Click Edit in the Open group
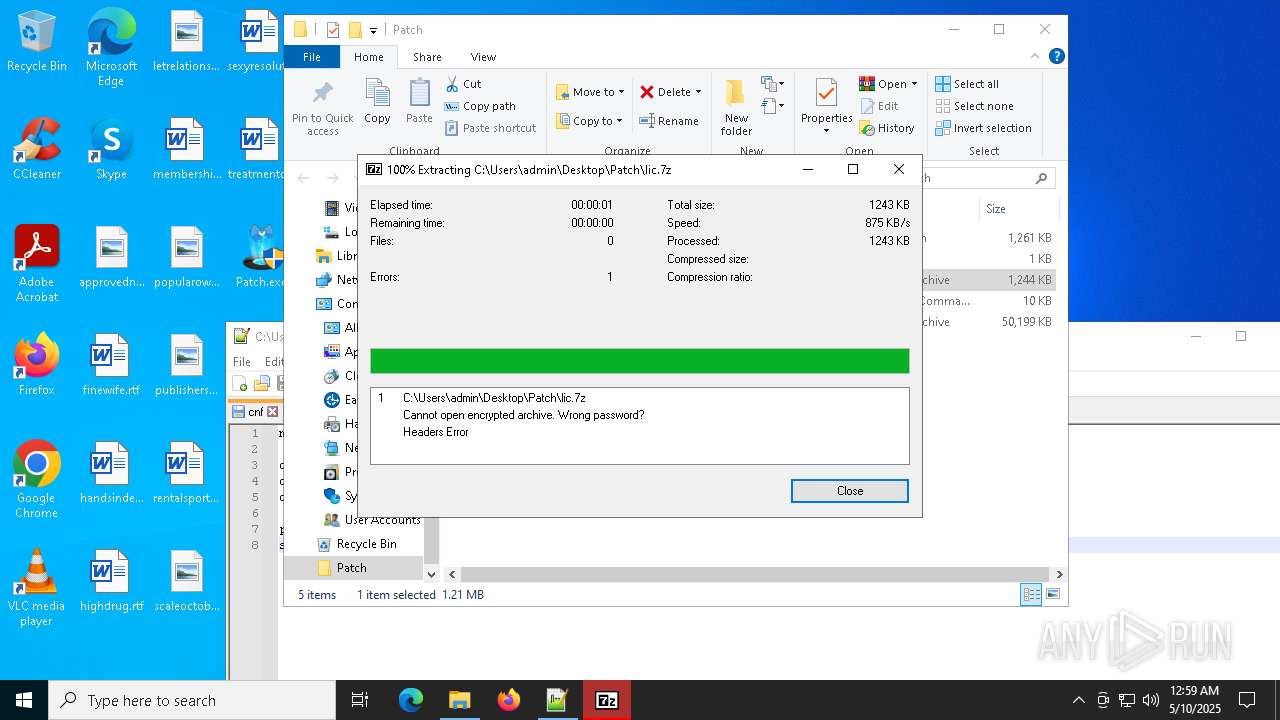1280x720 pixels. [x=879, y=106]
